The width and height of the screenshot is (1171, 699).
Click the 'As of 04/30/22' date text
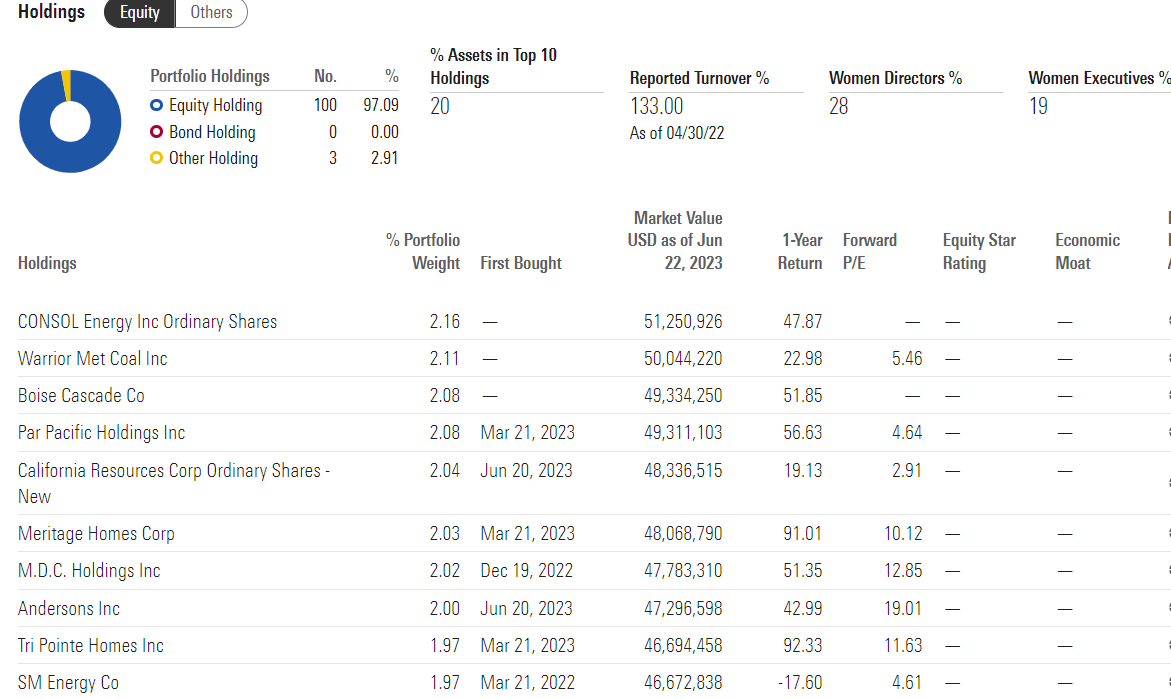(677, 133)
